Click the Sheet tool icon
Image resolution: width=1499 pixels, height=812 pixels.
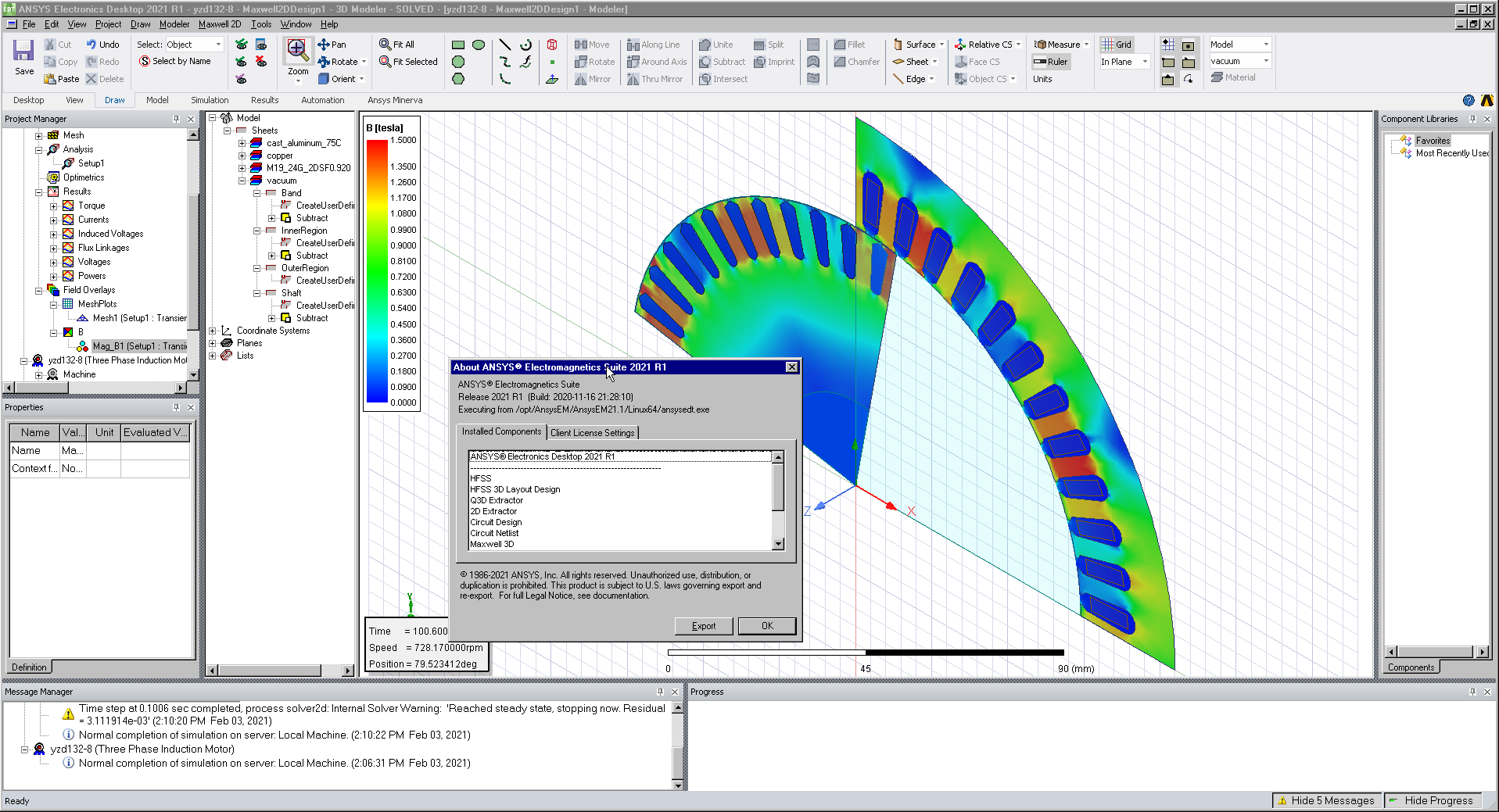(x=898, y=62)
